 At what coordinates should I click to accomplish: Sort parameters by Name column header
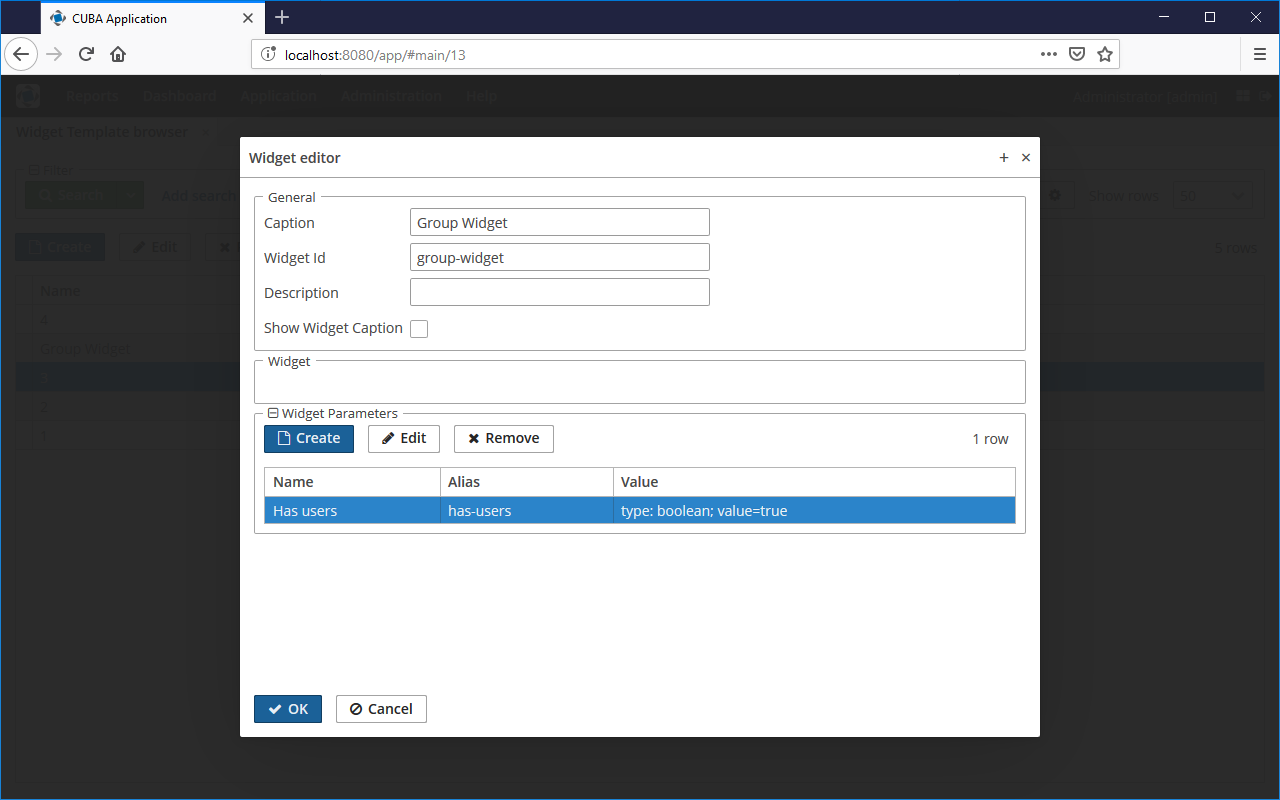352,482
